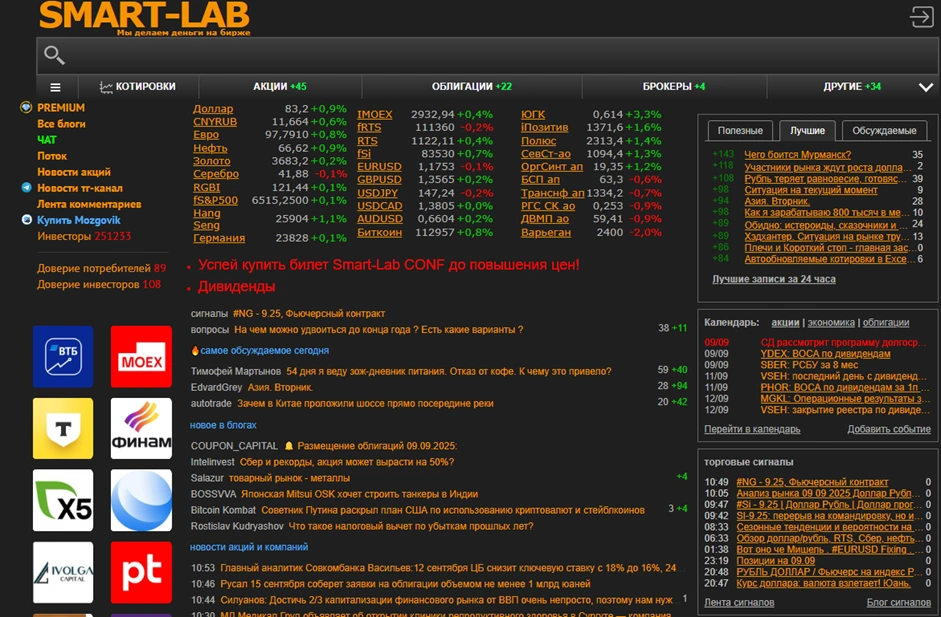This screenshot has height=617, width=941.
Task: Click the red PT logo tile
Action: (141, 572)
